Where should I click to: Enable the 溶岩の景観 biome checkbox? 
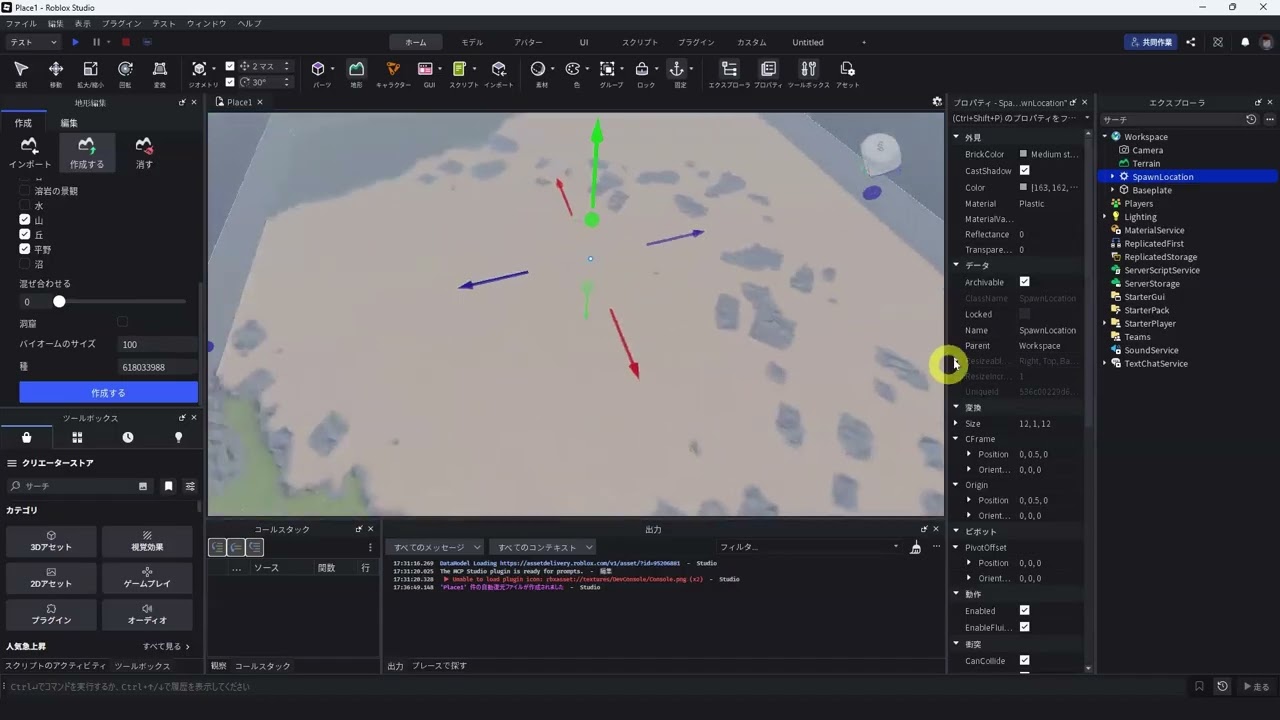click(x=25, y=191)
